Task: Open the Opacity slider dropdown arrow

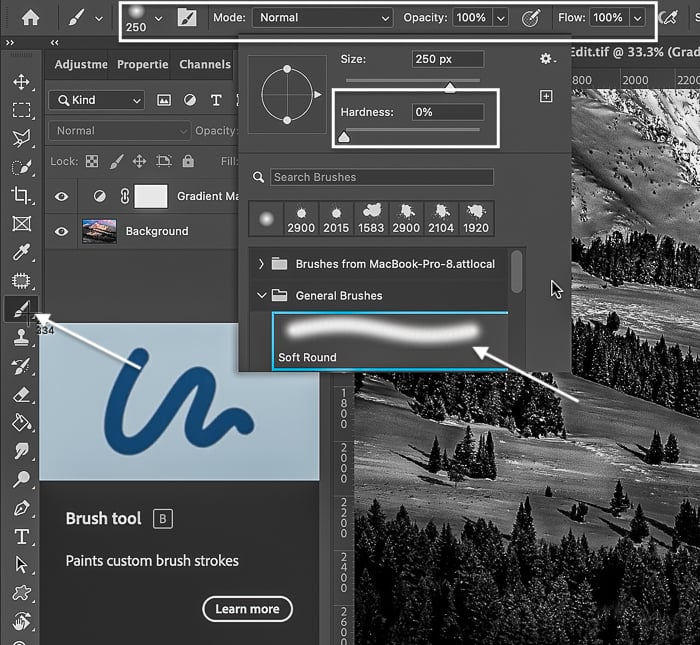Action: tap(501, 18)
